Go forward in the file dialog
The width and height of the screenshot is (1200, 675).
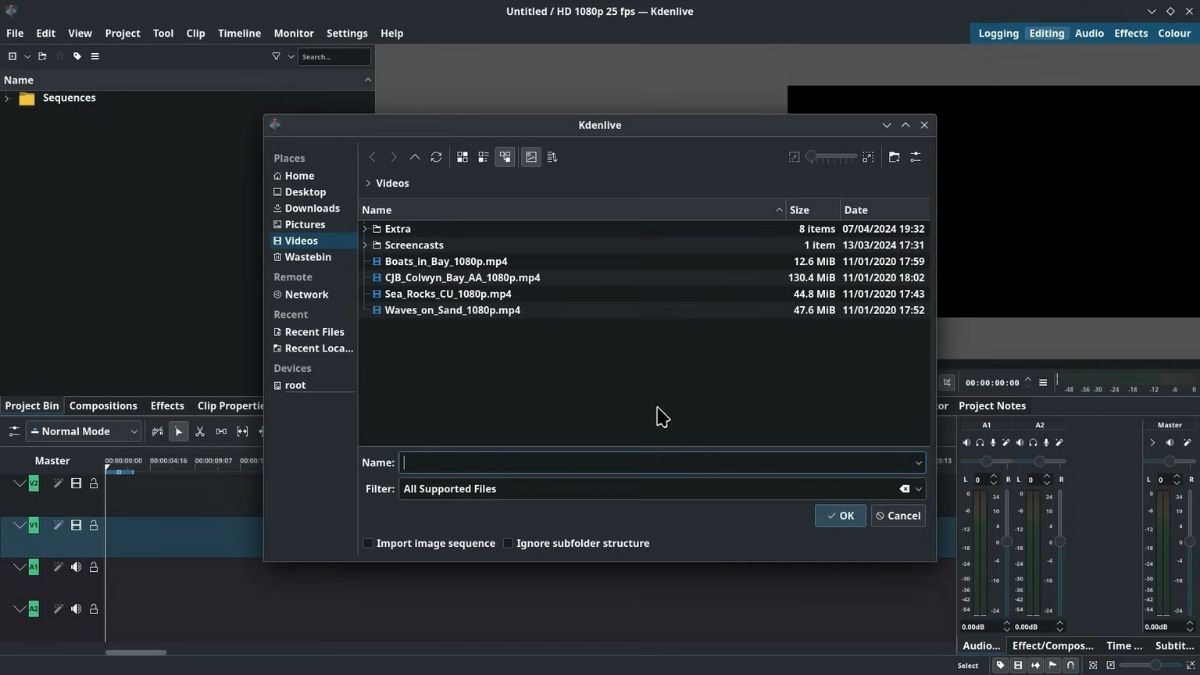[x=393, y=157]
